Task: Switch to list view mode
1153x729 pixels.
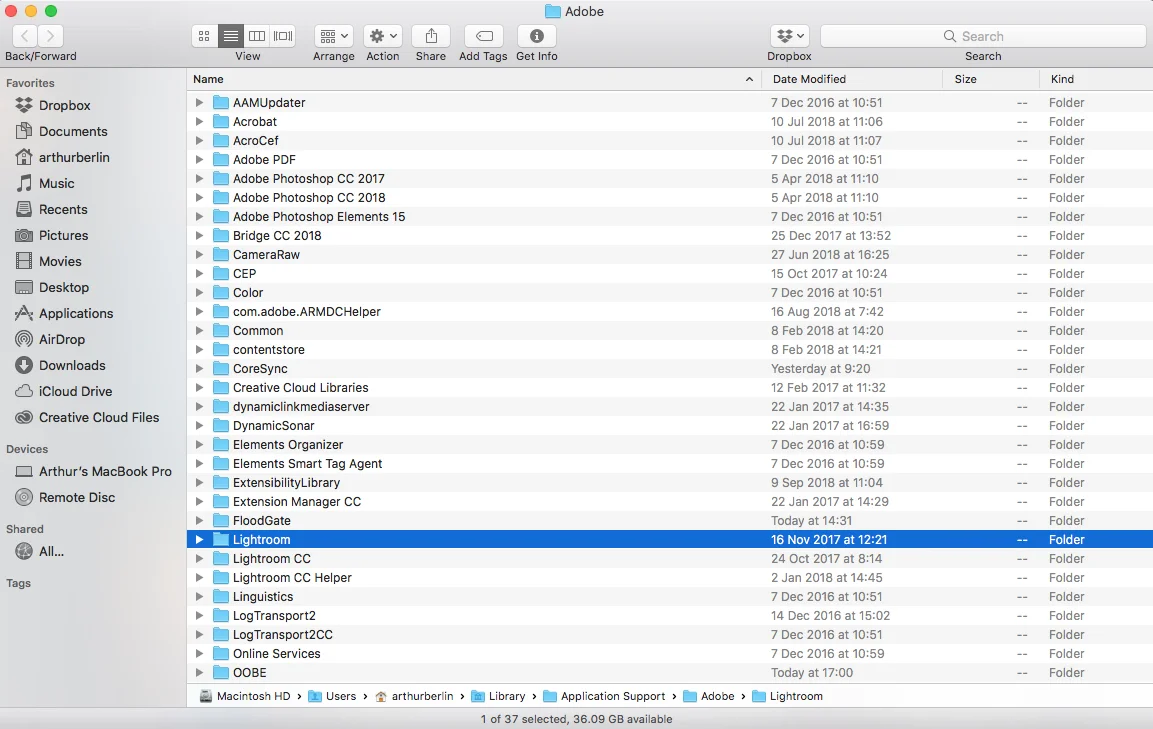Action: click(x=231, y=36)
